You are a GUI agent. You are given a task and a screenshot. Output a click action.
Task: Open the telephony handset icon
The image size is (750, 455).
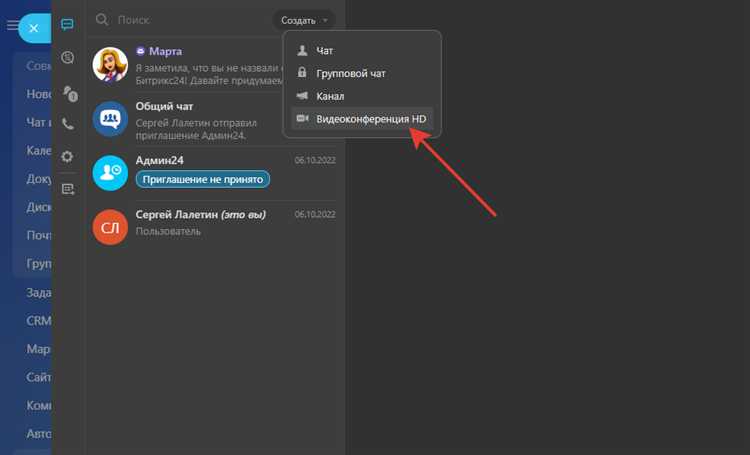[x=68, y=124]
